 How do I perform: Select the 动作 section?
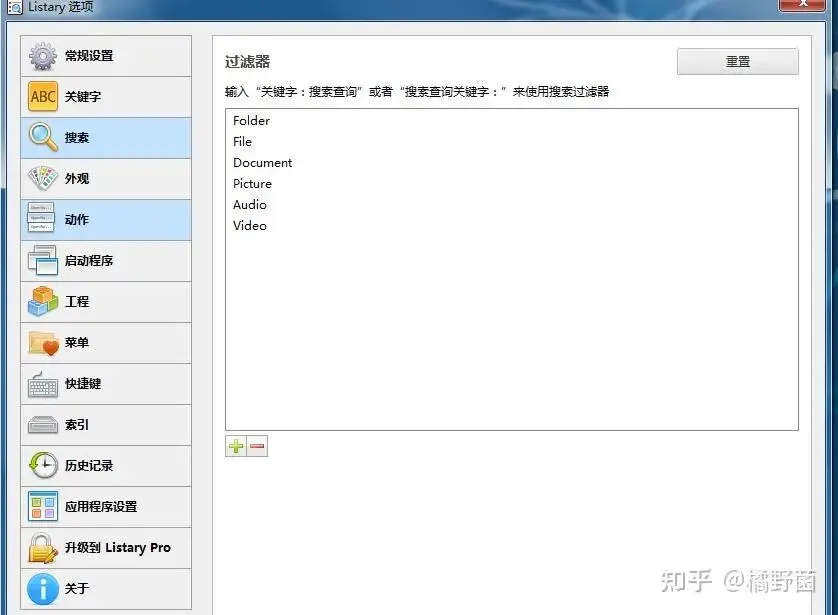[x=106, y=220]
